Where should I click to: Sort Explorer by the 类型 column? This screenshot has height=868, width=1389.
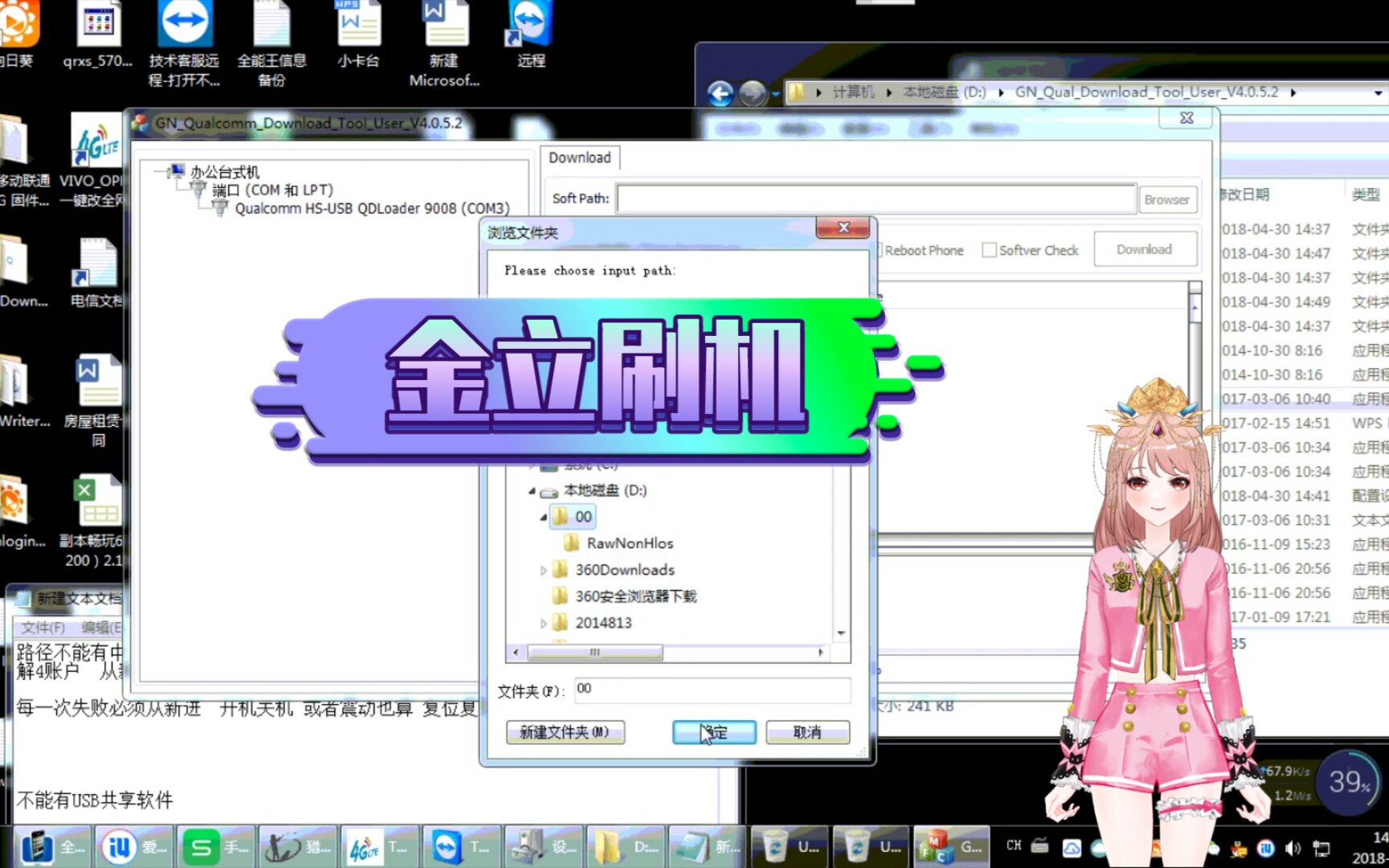pos(1366,194)
